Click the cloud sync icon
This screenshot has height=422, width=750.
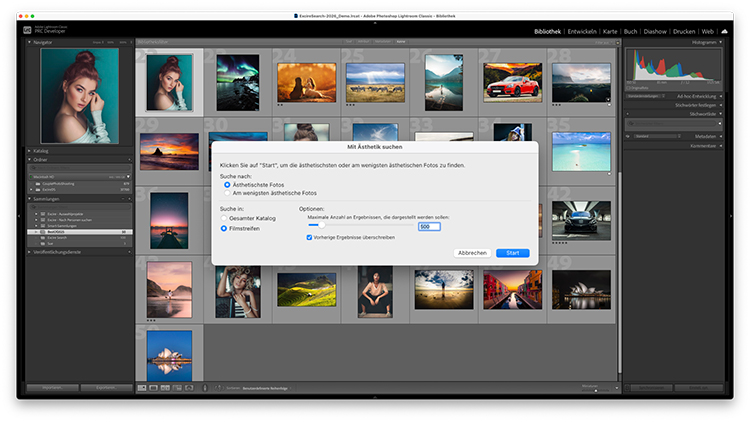click(x=723, y=31)
